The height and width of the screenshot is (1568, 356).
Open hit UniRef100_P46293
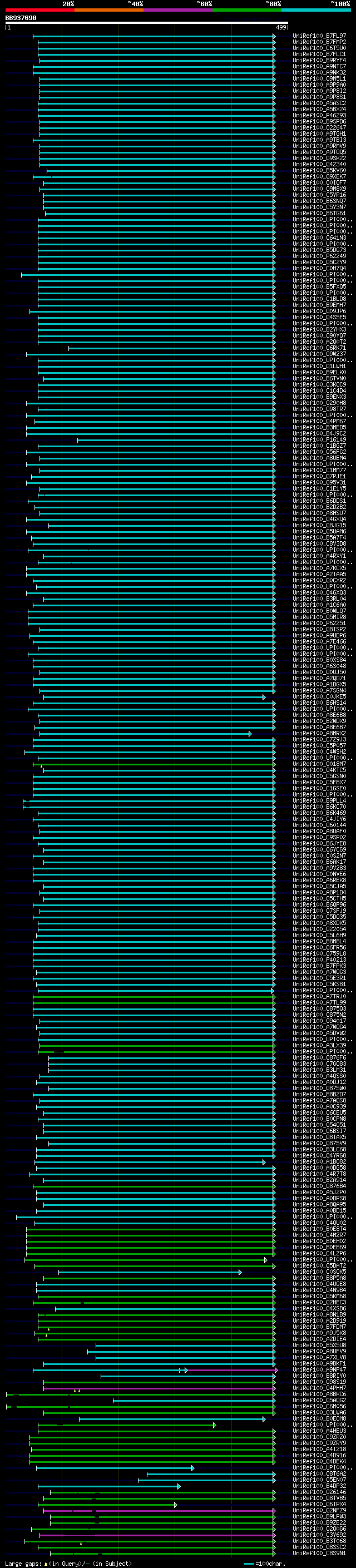(x=319, y=115)
